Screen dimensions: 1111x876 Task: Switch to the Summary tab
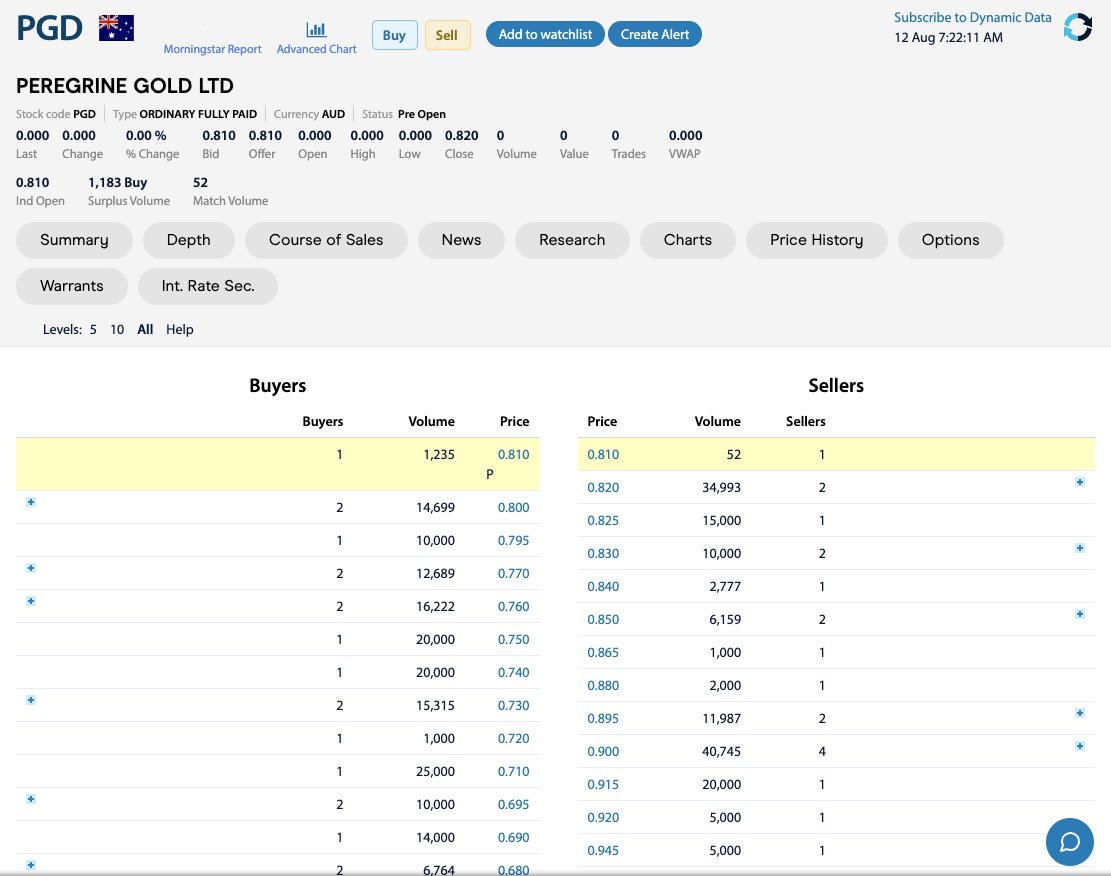[x=74, y=240]
